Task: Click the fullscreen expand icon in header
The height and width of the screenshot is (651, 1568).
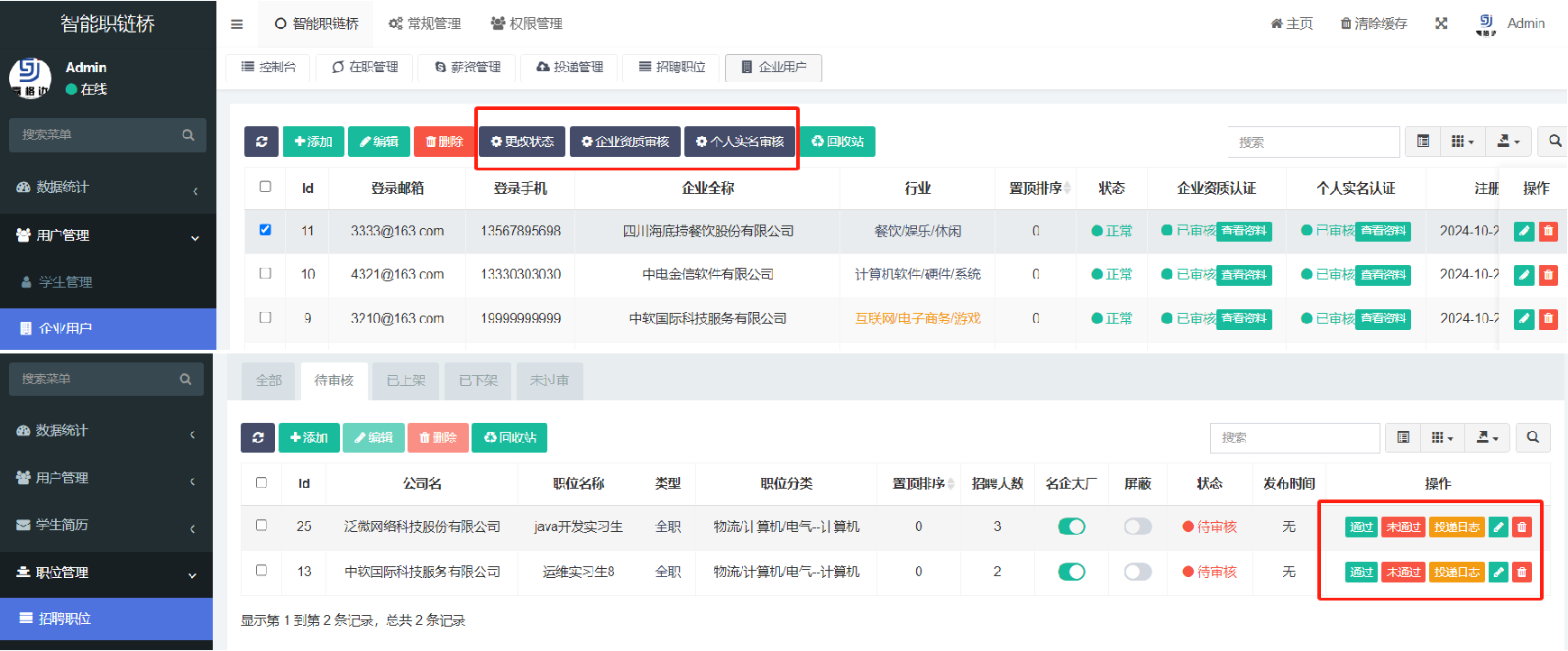Action: click(1441, 23)
